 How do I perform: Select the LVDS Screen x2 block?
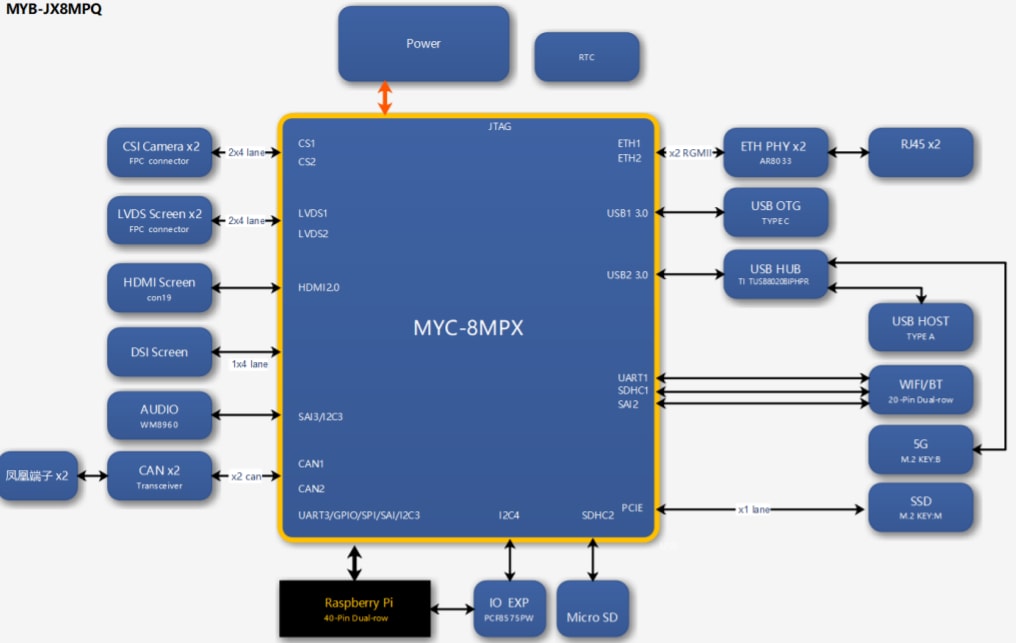click(160, 220)
